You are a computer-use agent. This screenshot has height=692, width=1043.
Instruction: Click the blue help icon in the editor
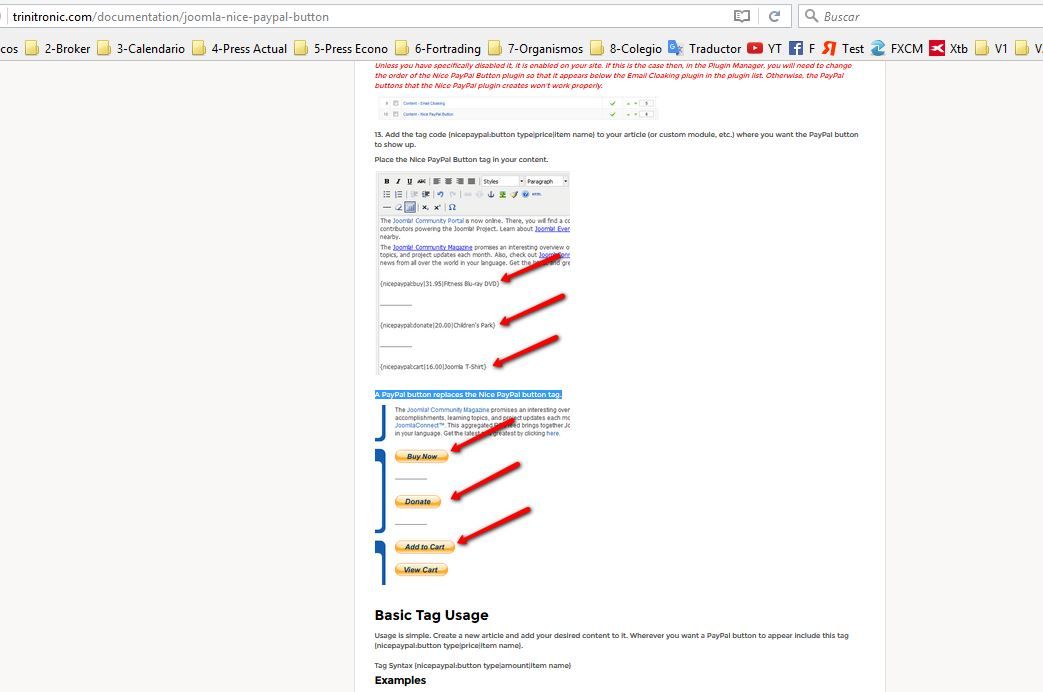click(525, 194)
